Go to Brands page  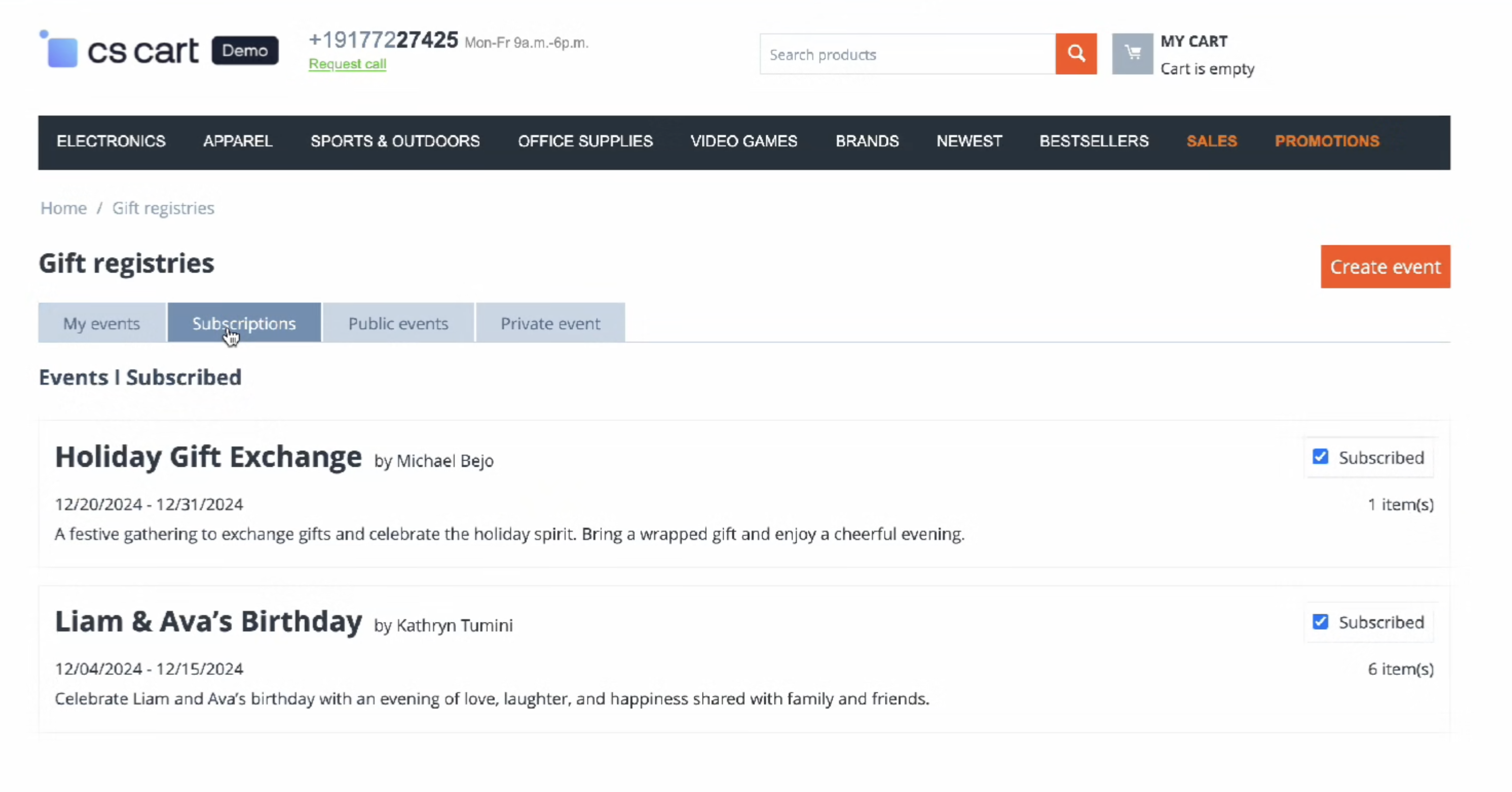coord(867,141)
